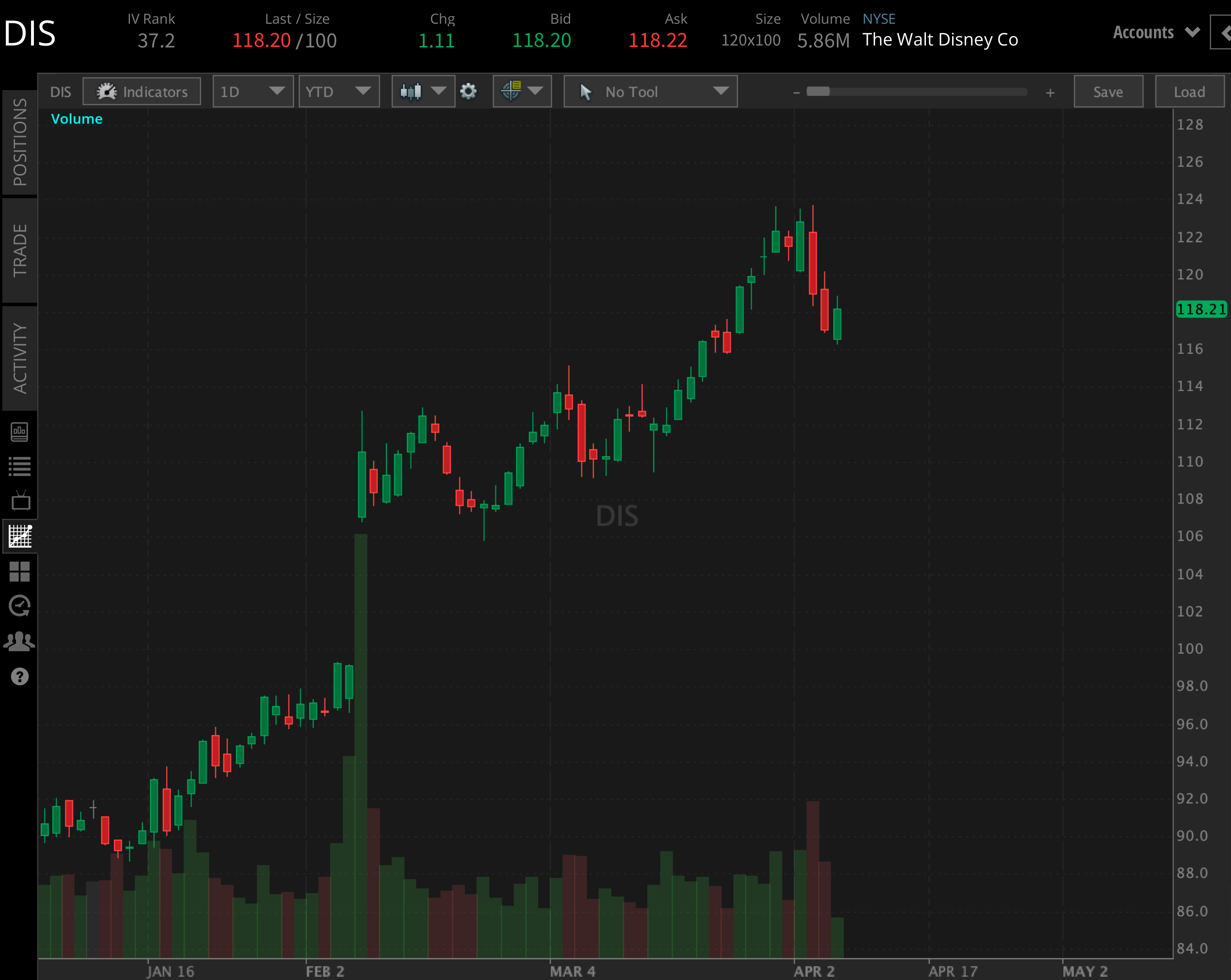Click the history clock sidebar icon
1231x980 pixels.
coord(20,606)
